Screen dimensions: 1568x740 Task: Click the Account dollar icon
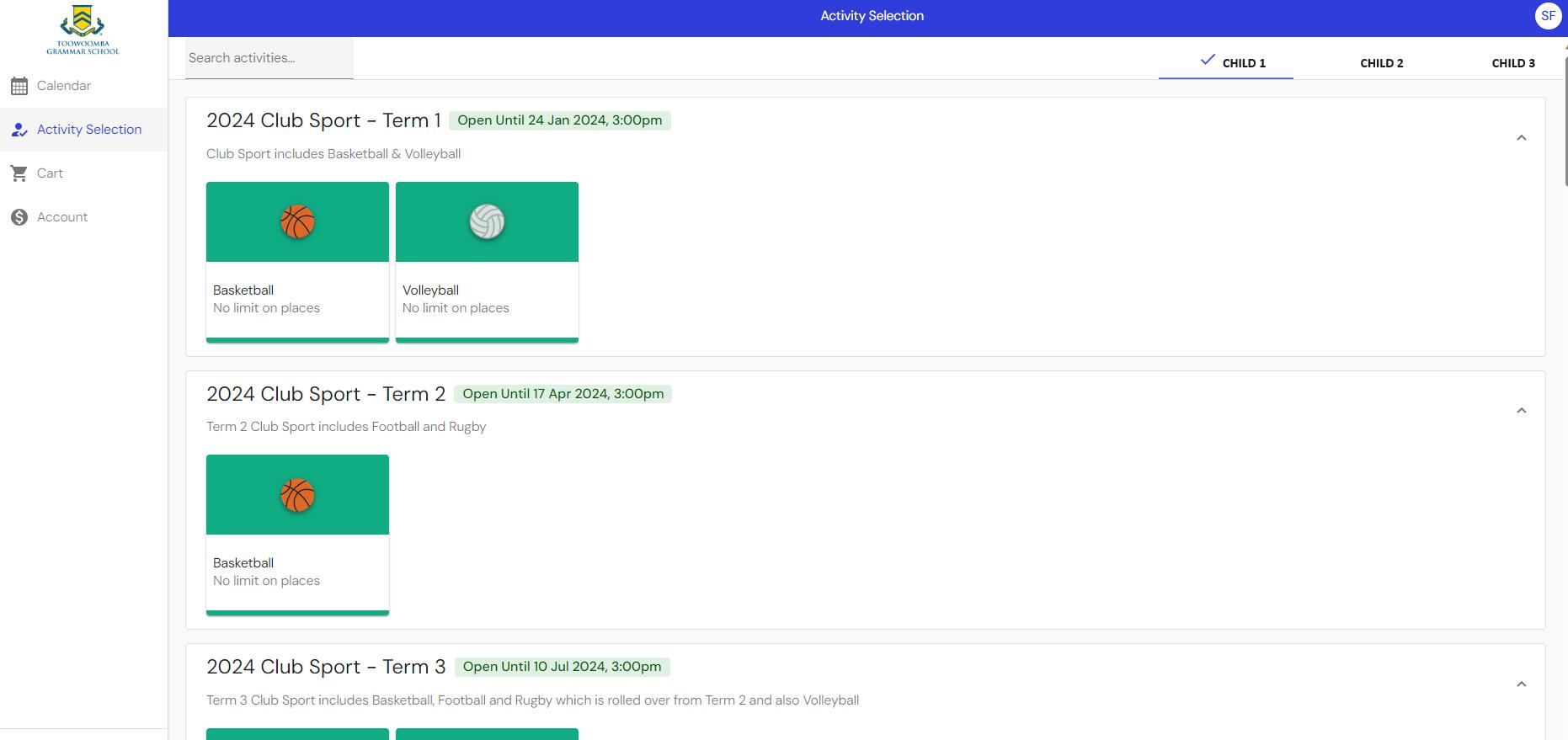(19, 217)
